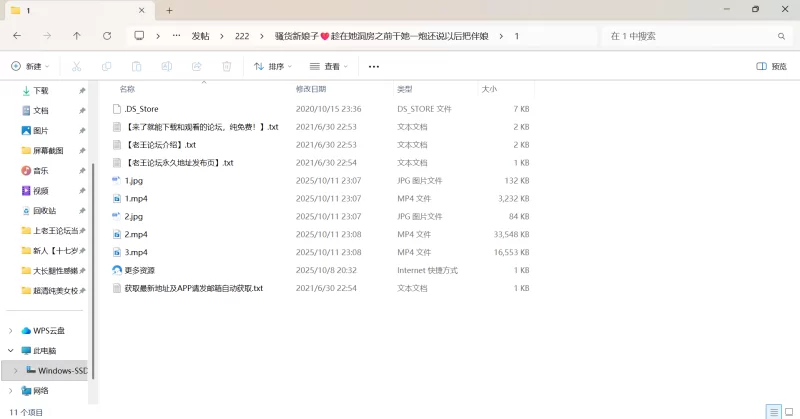This screenshot has height=419, width=800.
Task: Click the Up directory arrow
Action: pyautogui.click(x=77, y=36)
